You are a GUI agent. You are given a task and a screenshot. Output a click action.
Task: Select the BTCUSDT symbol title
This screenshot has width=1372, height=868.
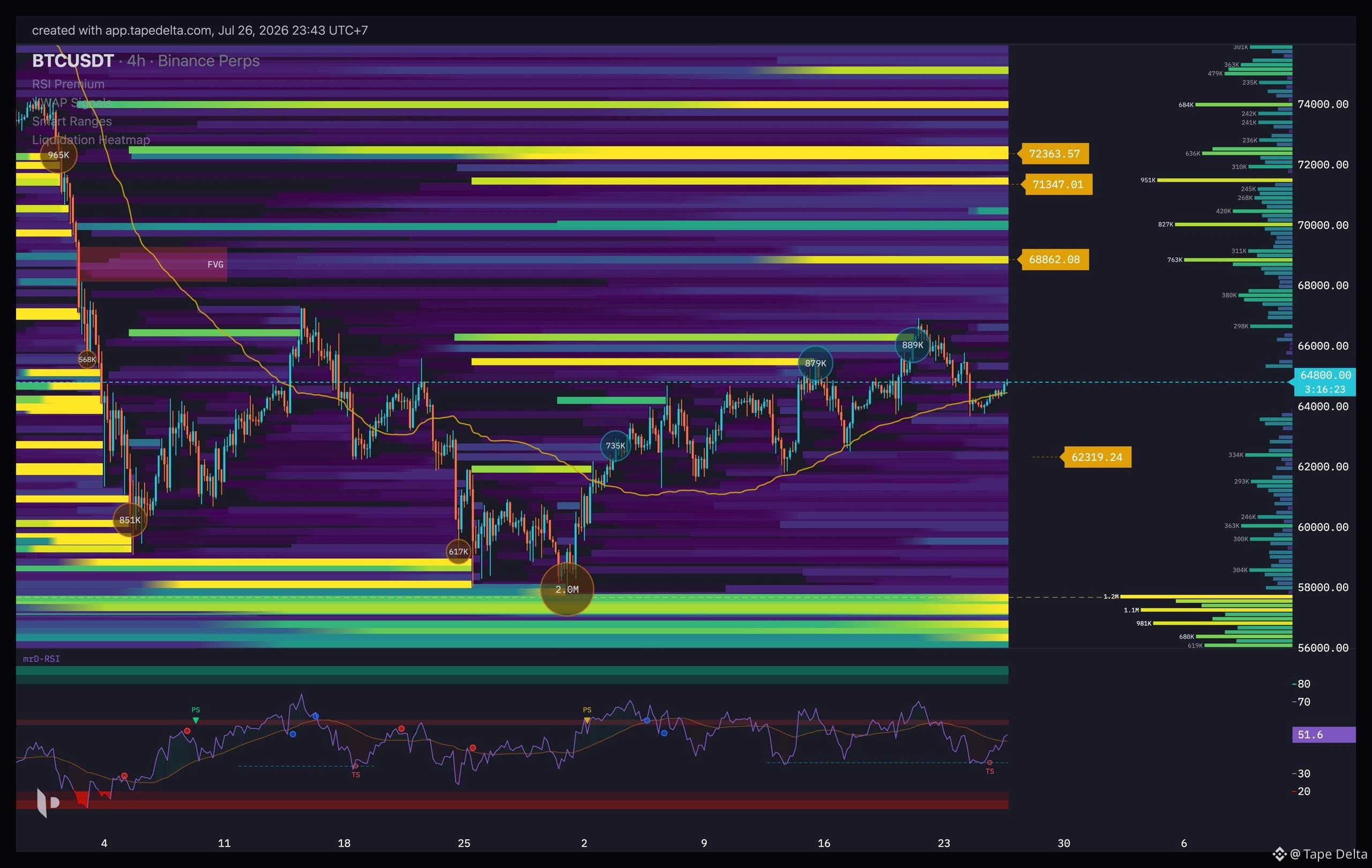pyautogui.click(x=73, y=61)
